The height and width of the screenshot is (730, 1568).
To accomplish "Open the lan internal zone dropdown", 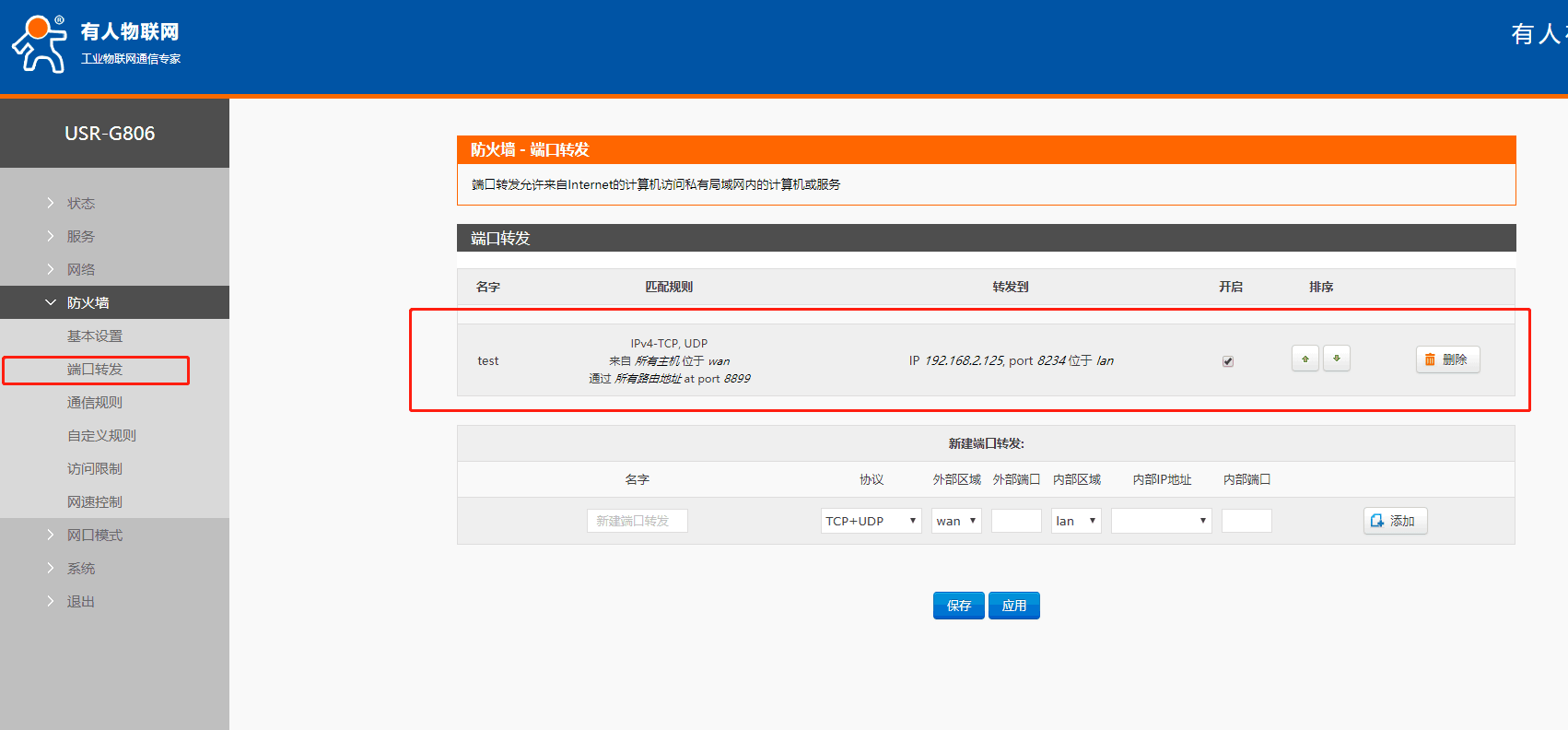I will 1075,521.
